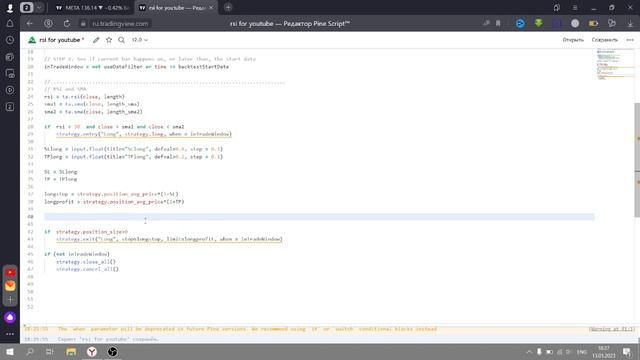Viewport: 640px width, 360px height.
Task: Open the video player sidebar icon
Action: click(x=10, y=90)
